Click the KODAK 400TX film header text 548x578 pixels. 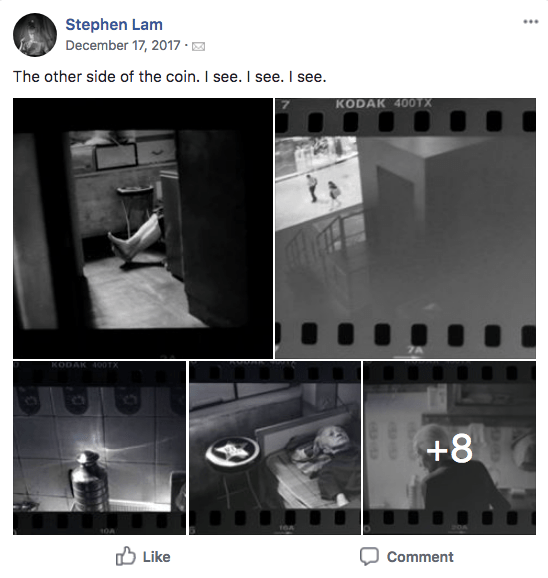click(383, 104)
